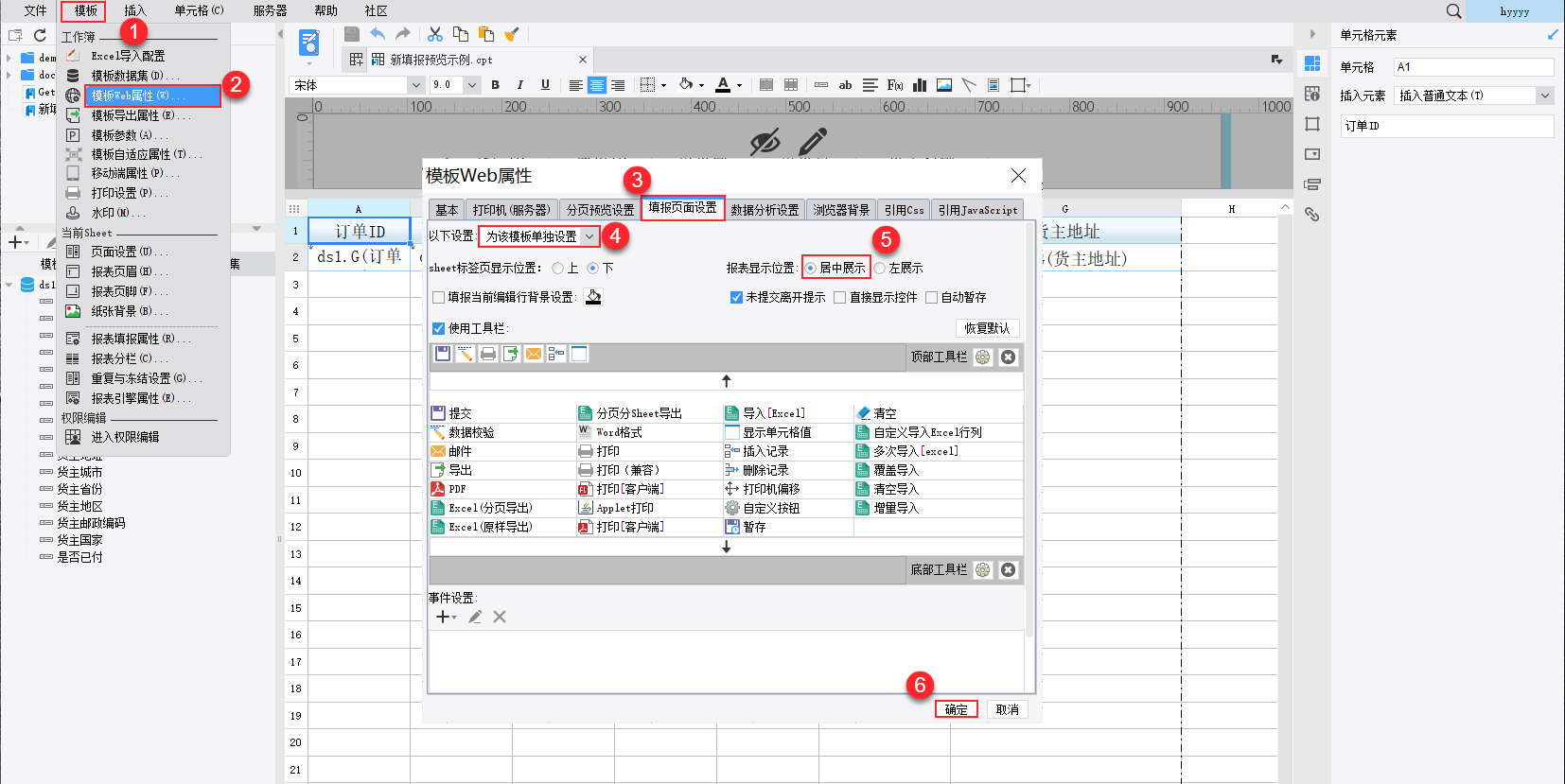This screenshot has height=784, width=1565.
Task: Open the 文件 menu
Action: pyautogui.click(x=35, y=11)
